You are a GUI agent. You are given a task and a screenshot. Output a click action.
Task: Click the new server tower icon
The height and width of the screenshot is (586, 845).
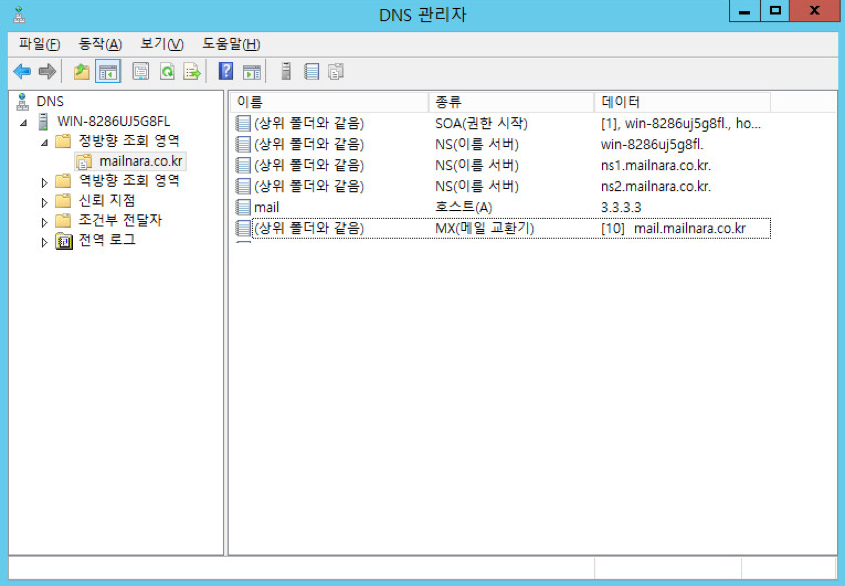[286, 71]
